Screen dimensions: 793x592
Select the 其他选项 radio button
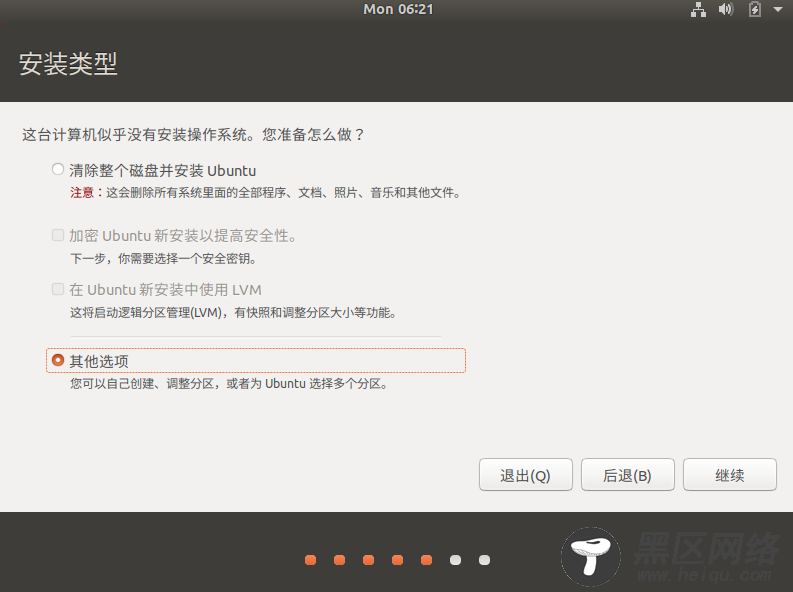click(58, 360)
